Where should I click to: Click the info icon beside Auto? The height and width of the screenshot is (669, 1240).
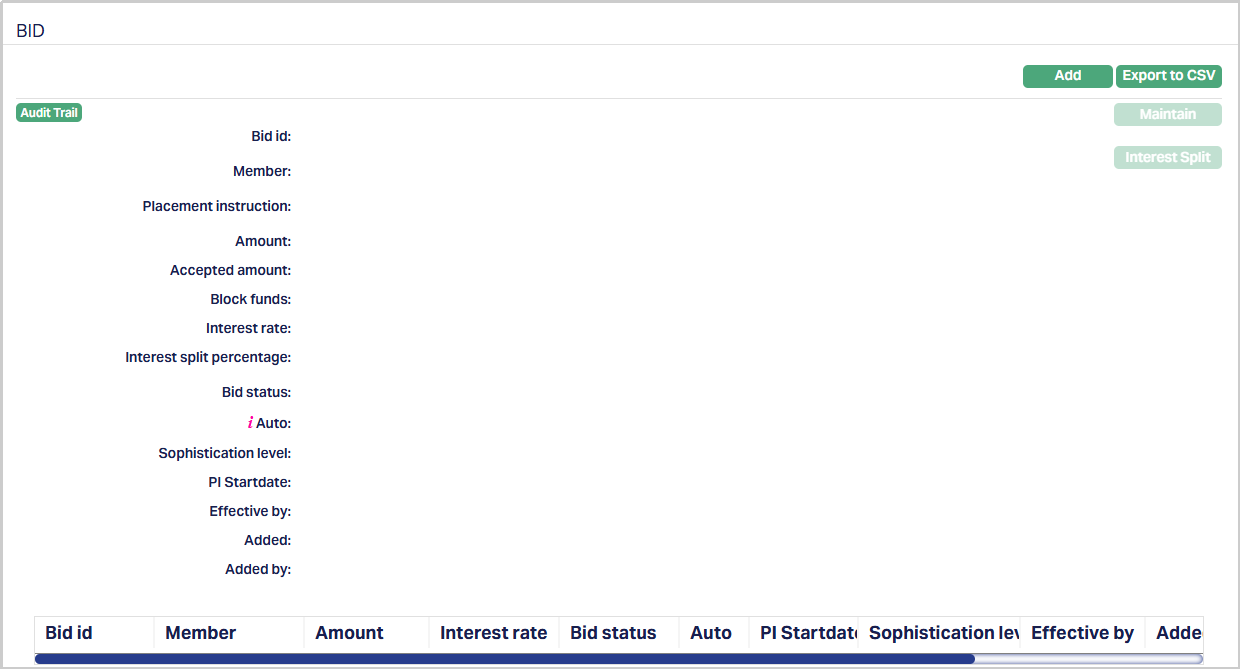(x=250, y=423)
